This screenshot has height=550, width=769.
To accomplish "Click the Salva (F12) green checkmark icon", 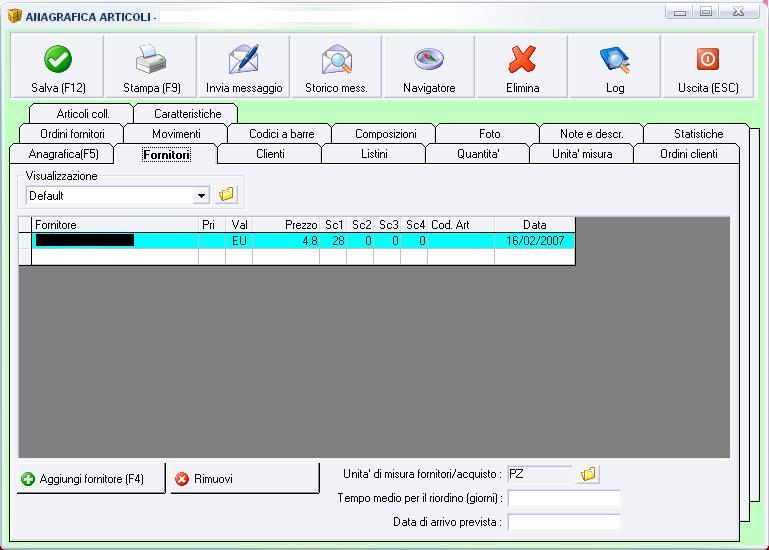I will coord(58,59).
